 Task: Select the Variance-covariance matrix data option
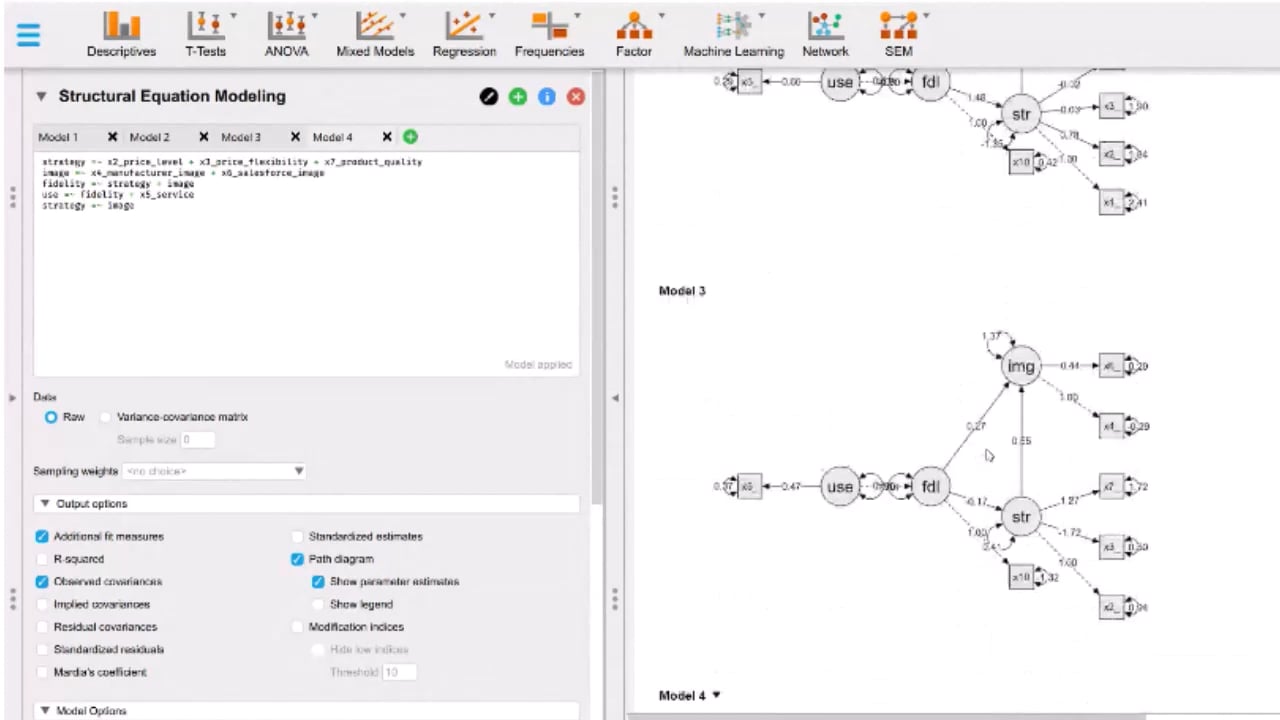click(106, 417)
